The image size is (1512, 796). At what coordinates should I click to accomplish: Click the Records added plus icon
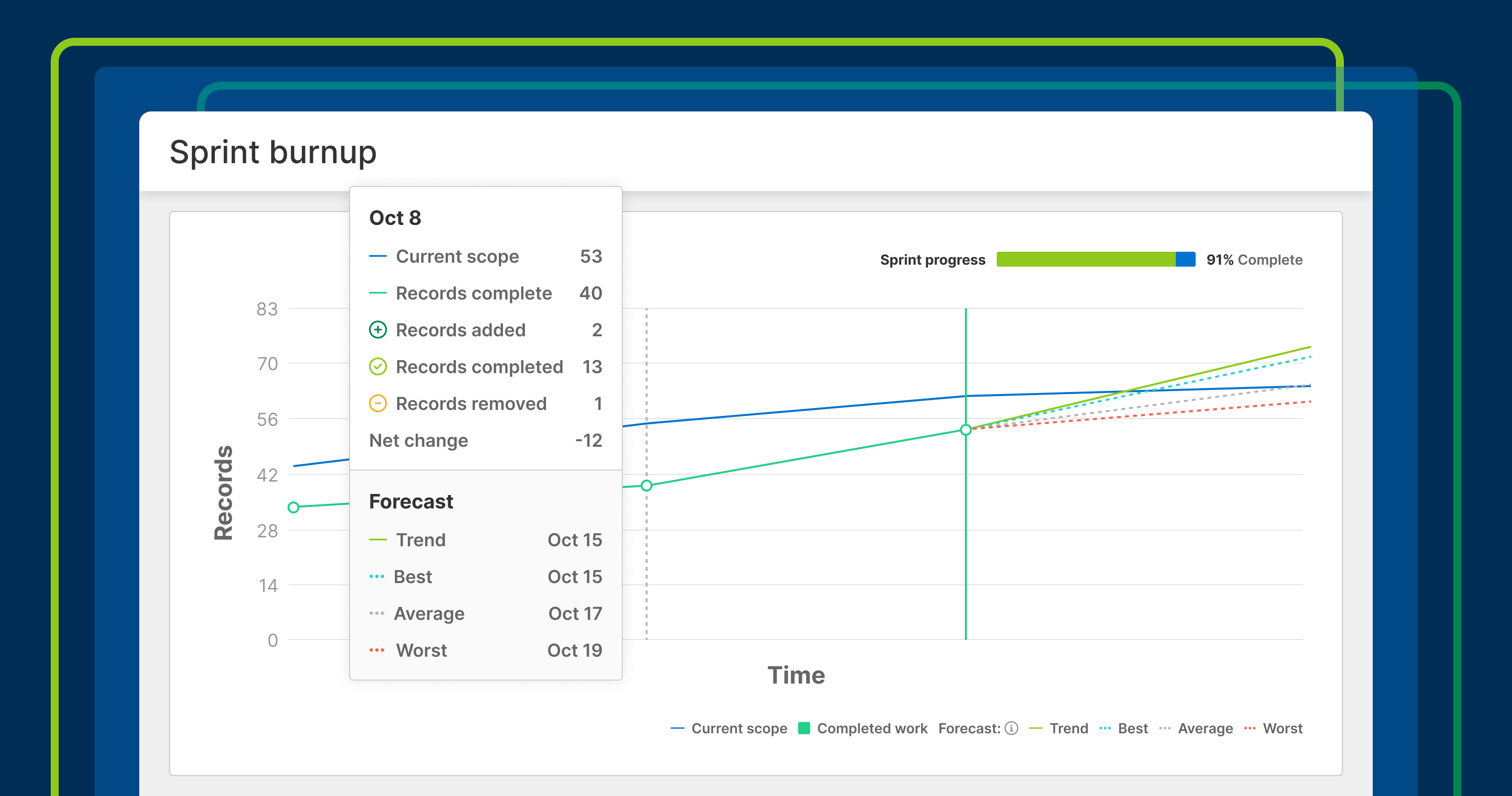point(378,330)
